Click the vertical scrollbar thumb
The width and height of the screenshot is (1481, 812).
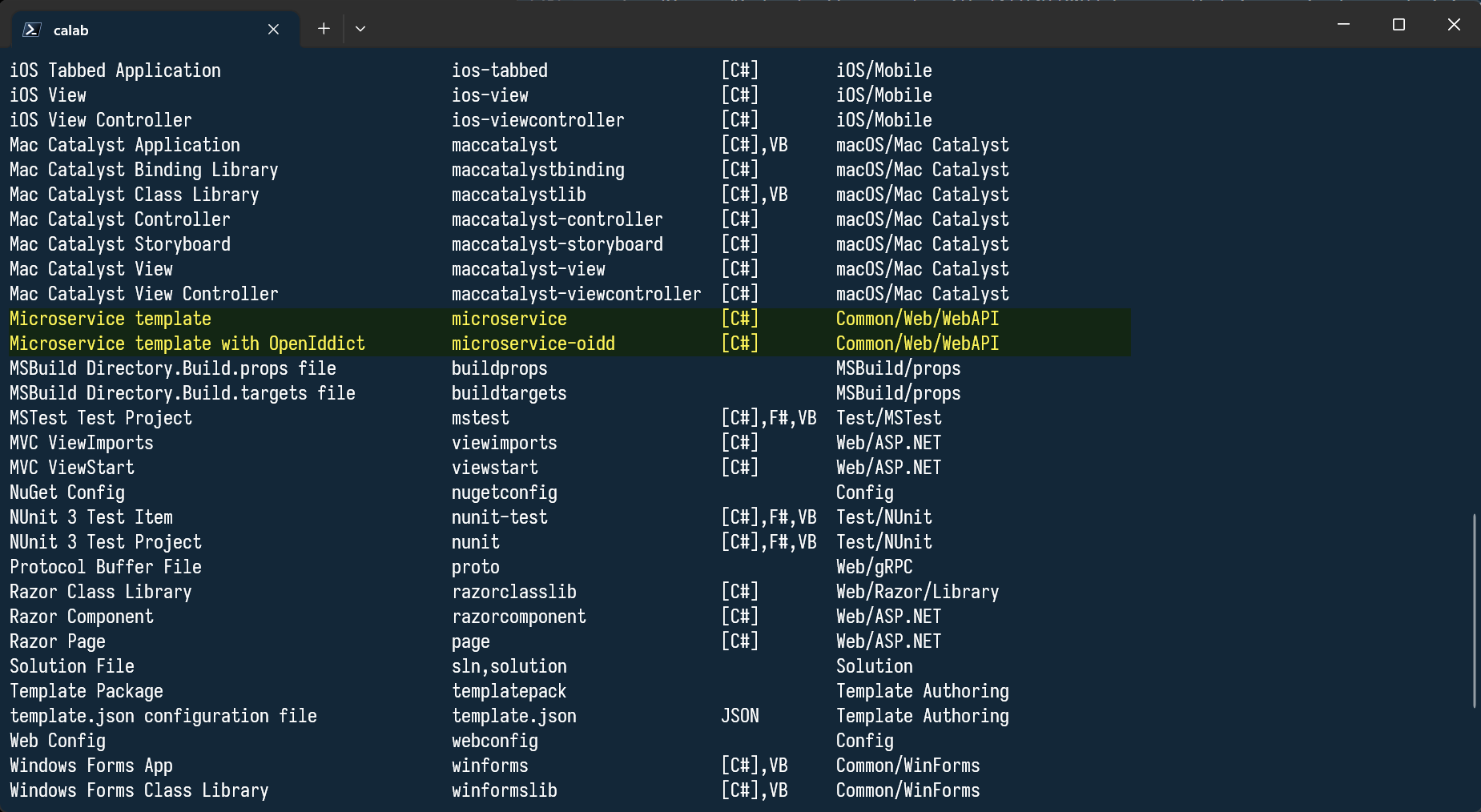[x=1474, y=610]
